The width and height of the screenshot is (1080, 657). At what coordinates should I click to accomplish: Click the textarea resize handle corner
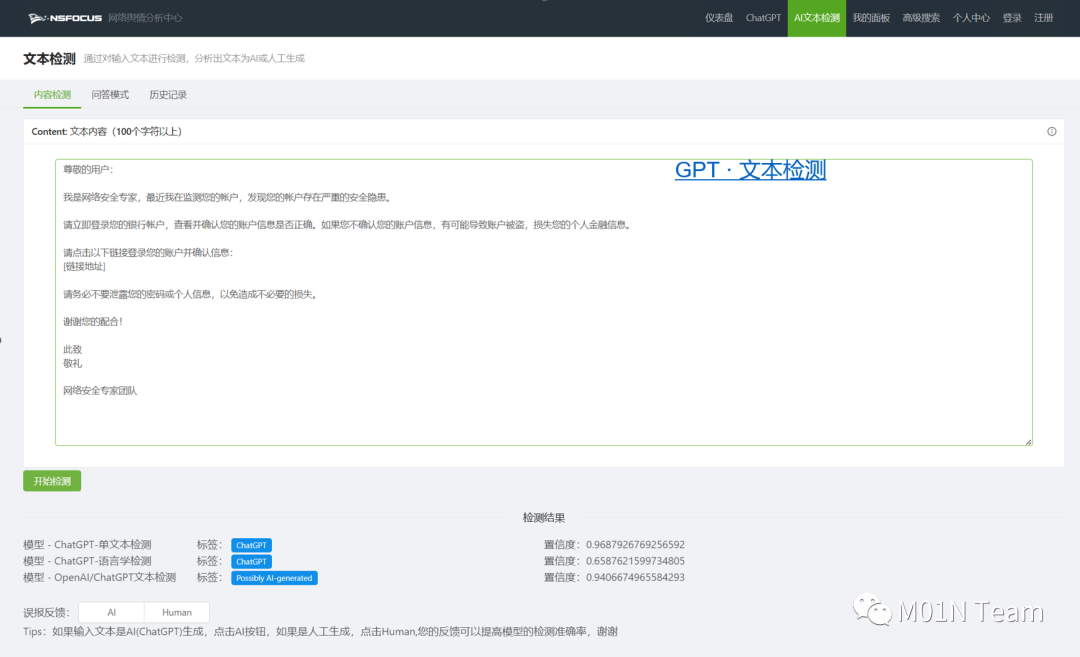[x=1028, y=442]
